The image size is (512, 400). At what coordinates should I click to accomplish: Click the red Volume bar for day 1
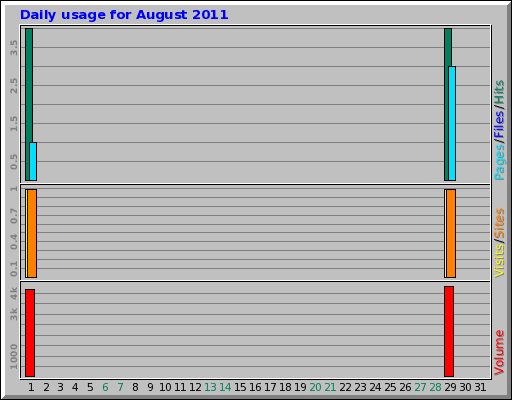[x=30, y=333]
